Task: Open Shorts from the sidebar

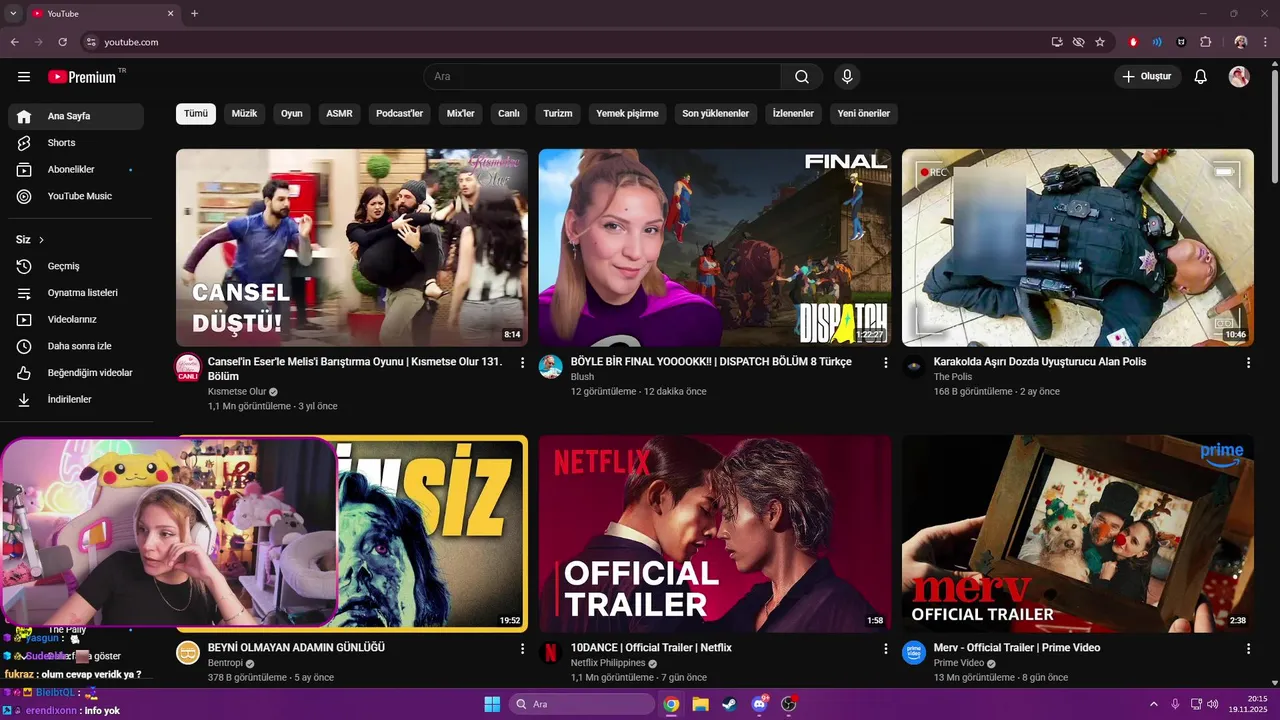Action: 76,143
